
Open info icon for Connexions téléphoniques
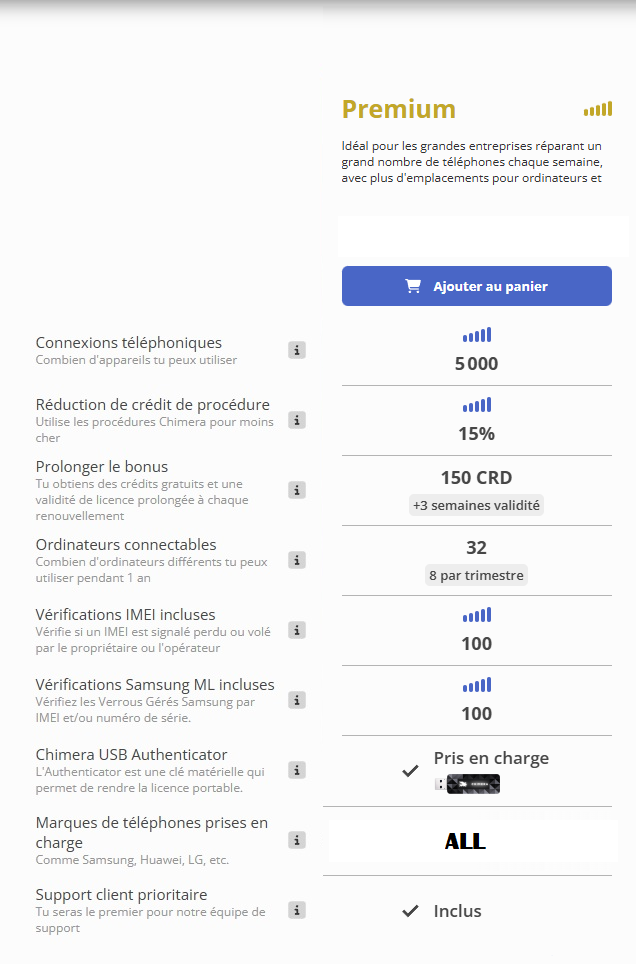297,350
